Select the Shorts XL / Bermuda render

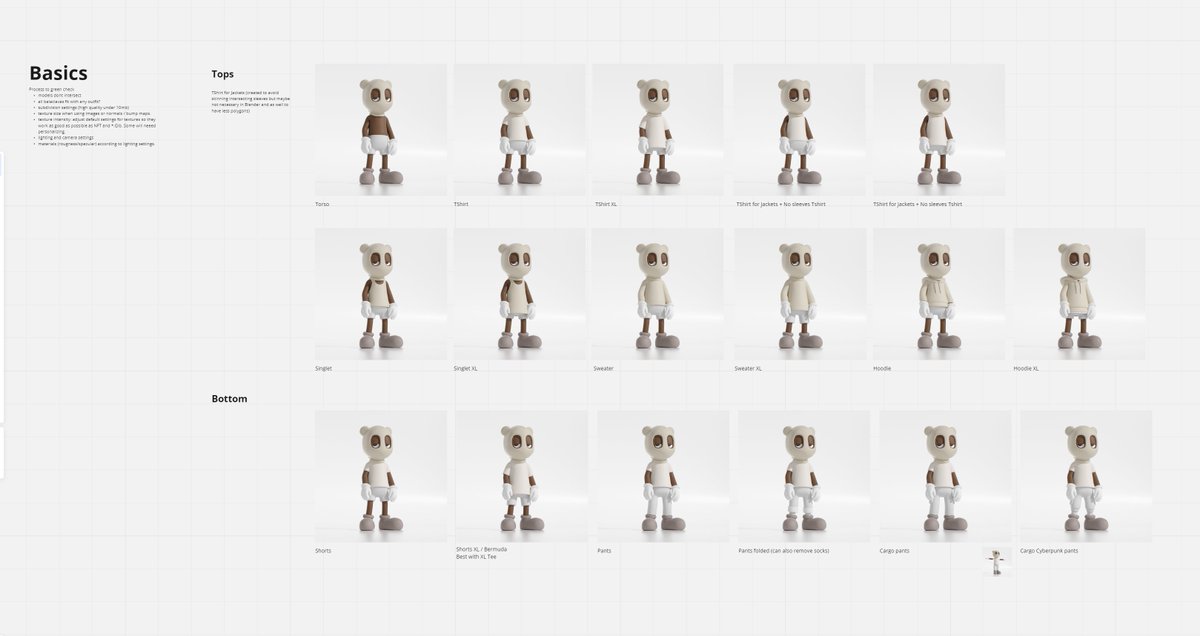(x=521, y=476)
